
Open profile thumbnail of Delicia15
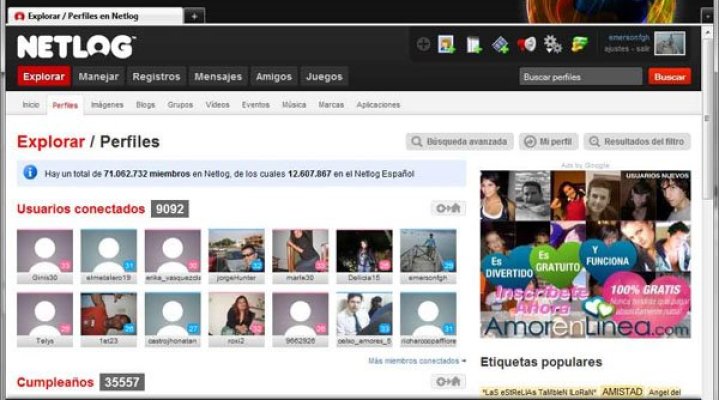click(x=364, y=251)
